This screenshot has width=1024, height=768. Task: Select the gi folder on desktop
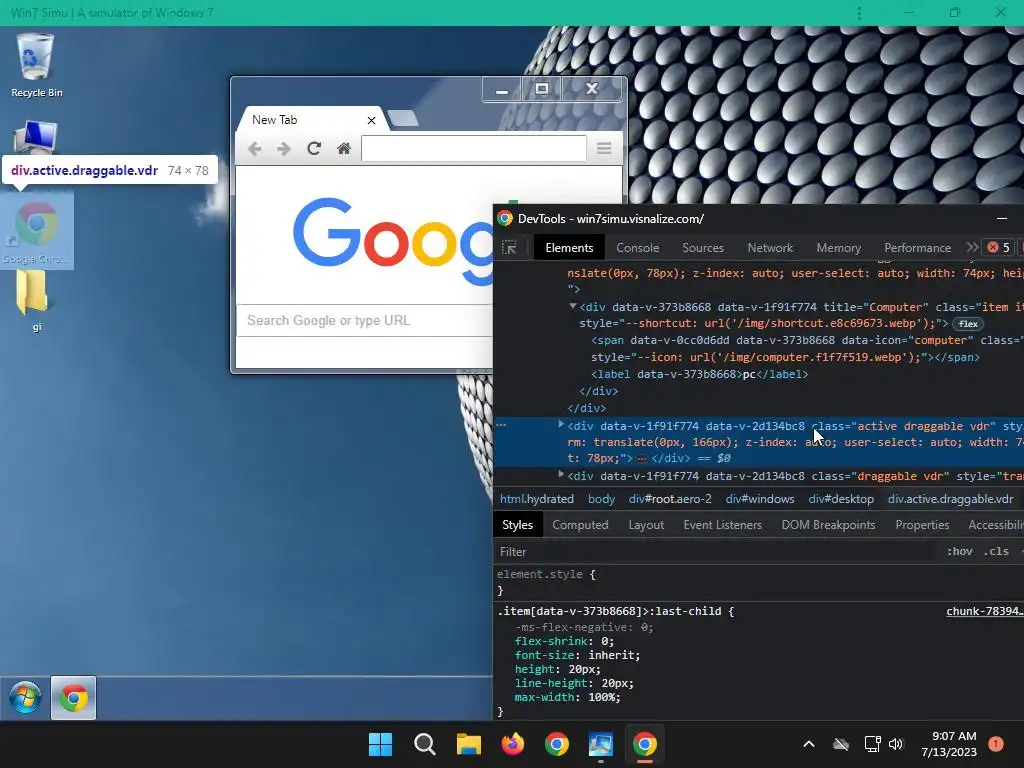[x=34, y=300]
